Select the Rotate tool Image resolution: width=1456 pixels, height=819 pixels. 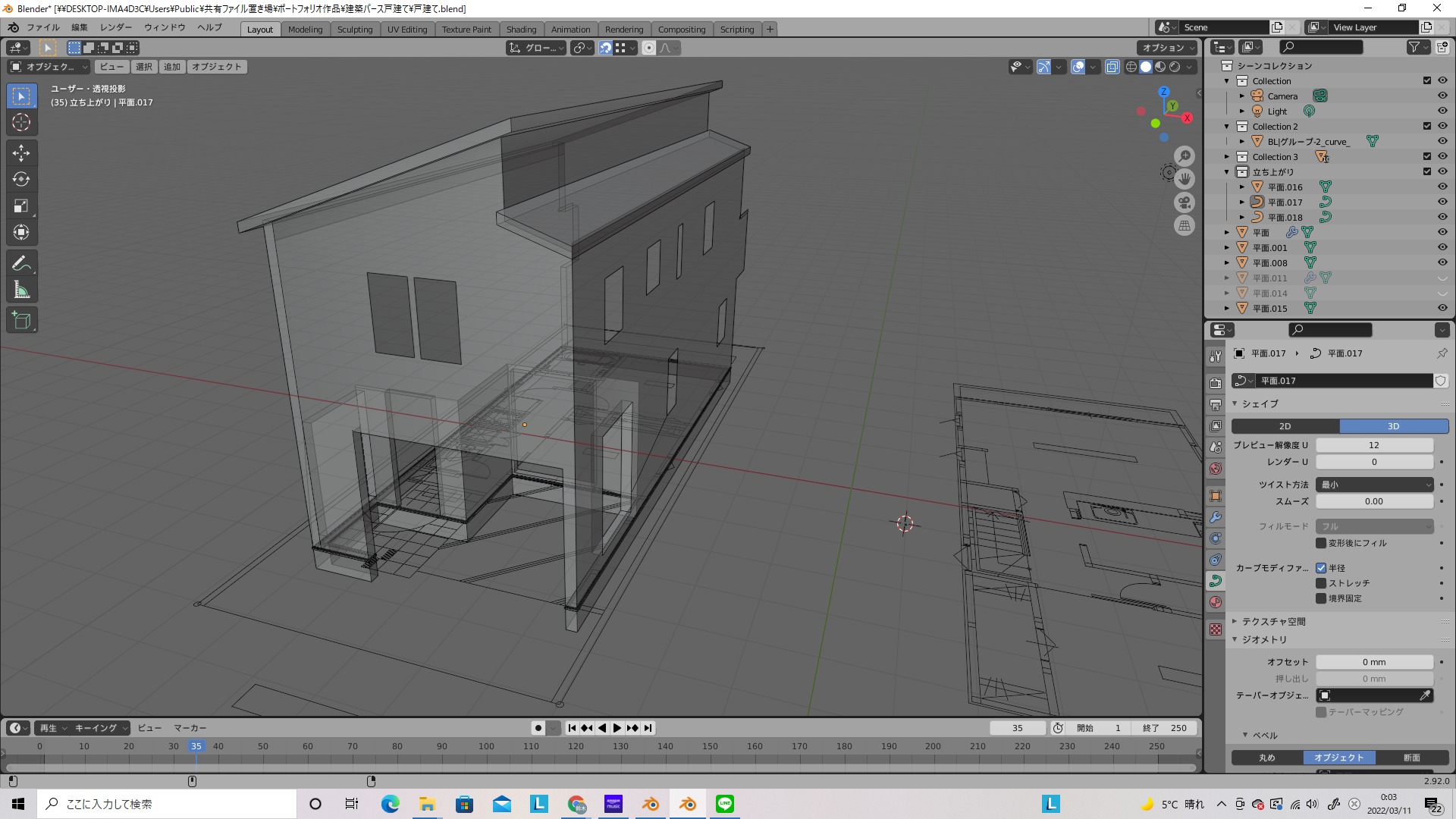[21, 180]
